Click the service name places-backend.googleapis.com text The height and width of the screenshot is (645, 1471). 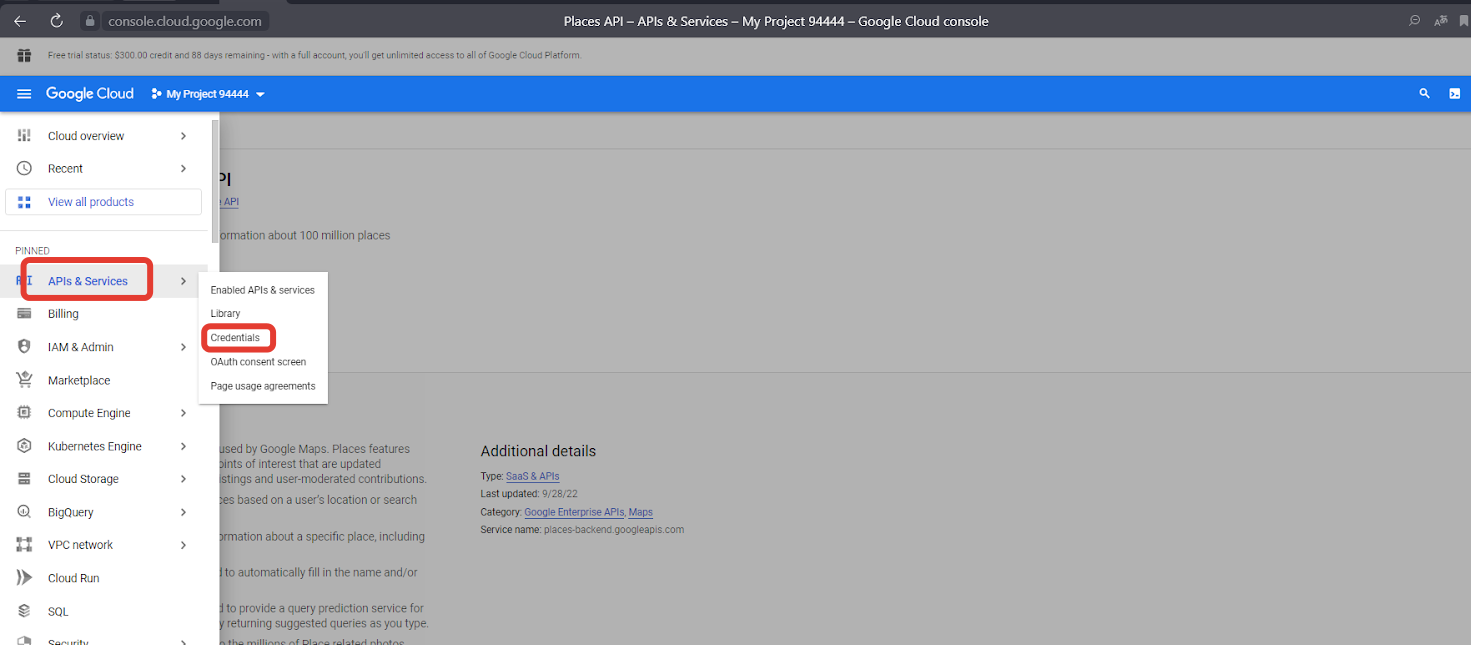(x=613, y=529)
